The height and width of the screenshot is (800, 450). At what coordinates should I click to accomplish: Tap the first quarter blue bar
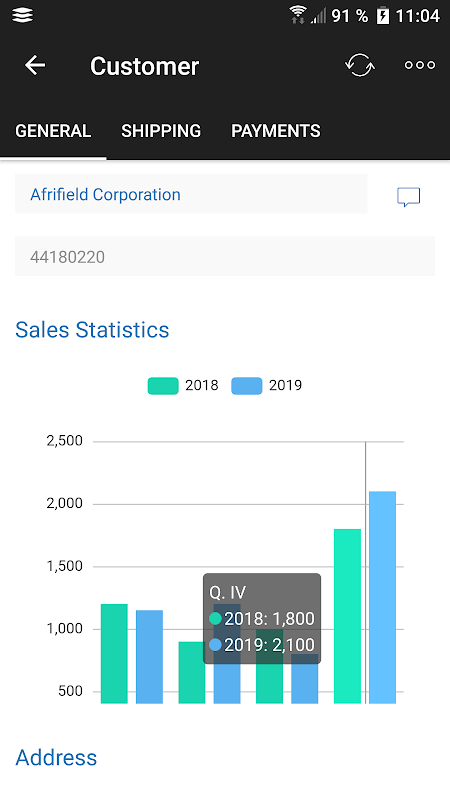[149, 657]
